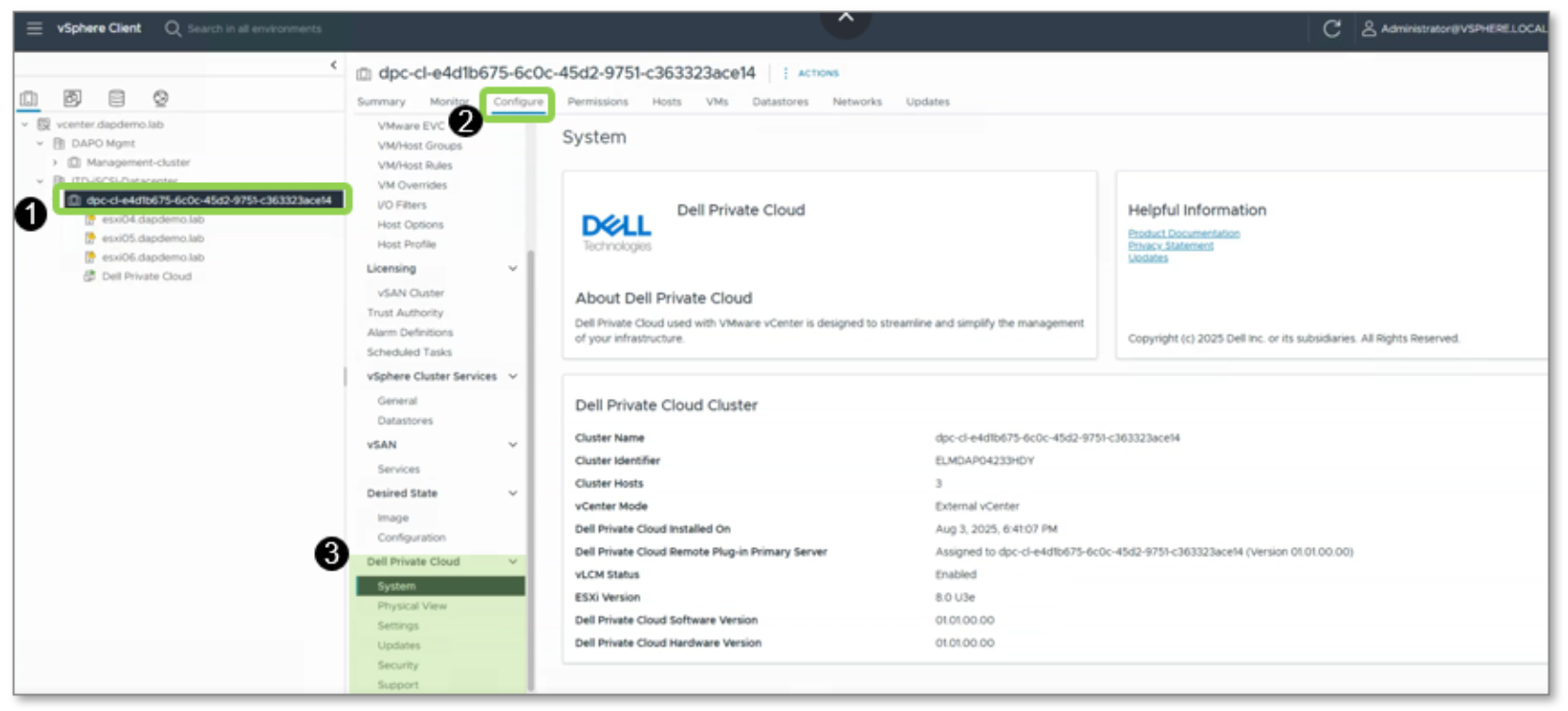Open Security under Dell Private Cloud
Viewport: 1568px width, 711px height.
pos(398,666)
